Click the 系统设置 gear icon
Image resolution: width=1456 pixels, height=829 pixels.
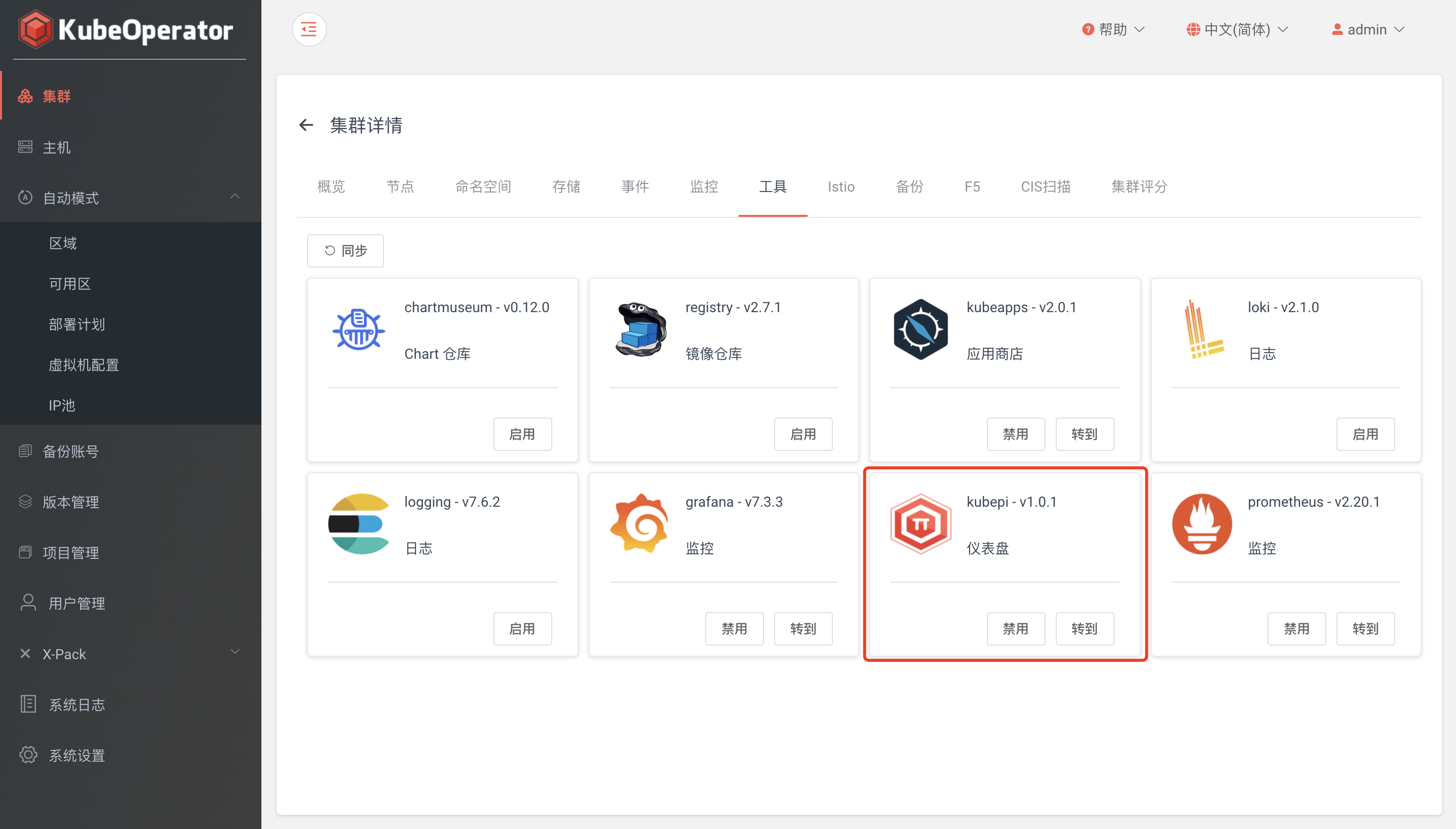[28, 755]
